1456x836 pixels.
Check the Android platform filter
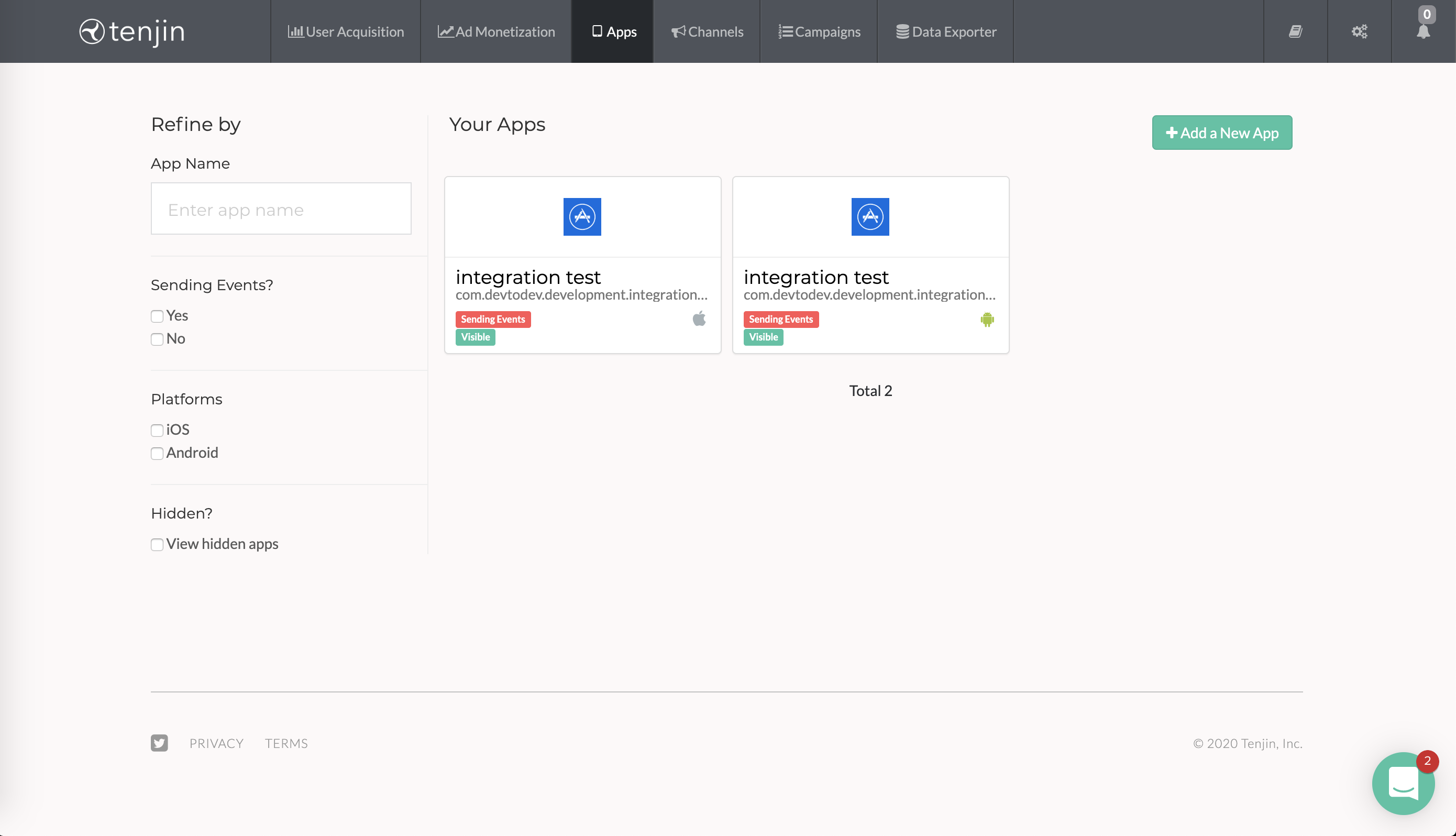[157, 453]
